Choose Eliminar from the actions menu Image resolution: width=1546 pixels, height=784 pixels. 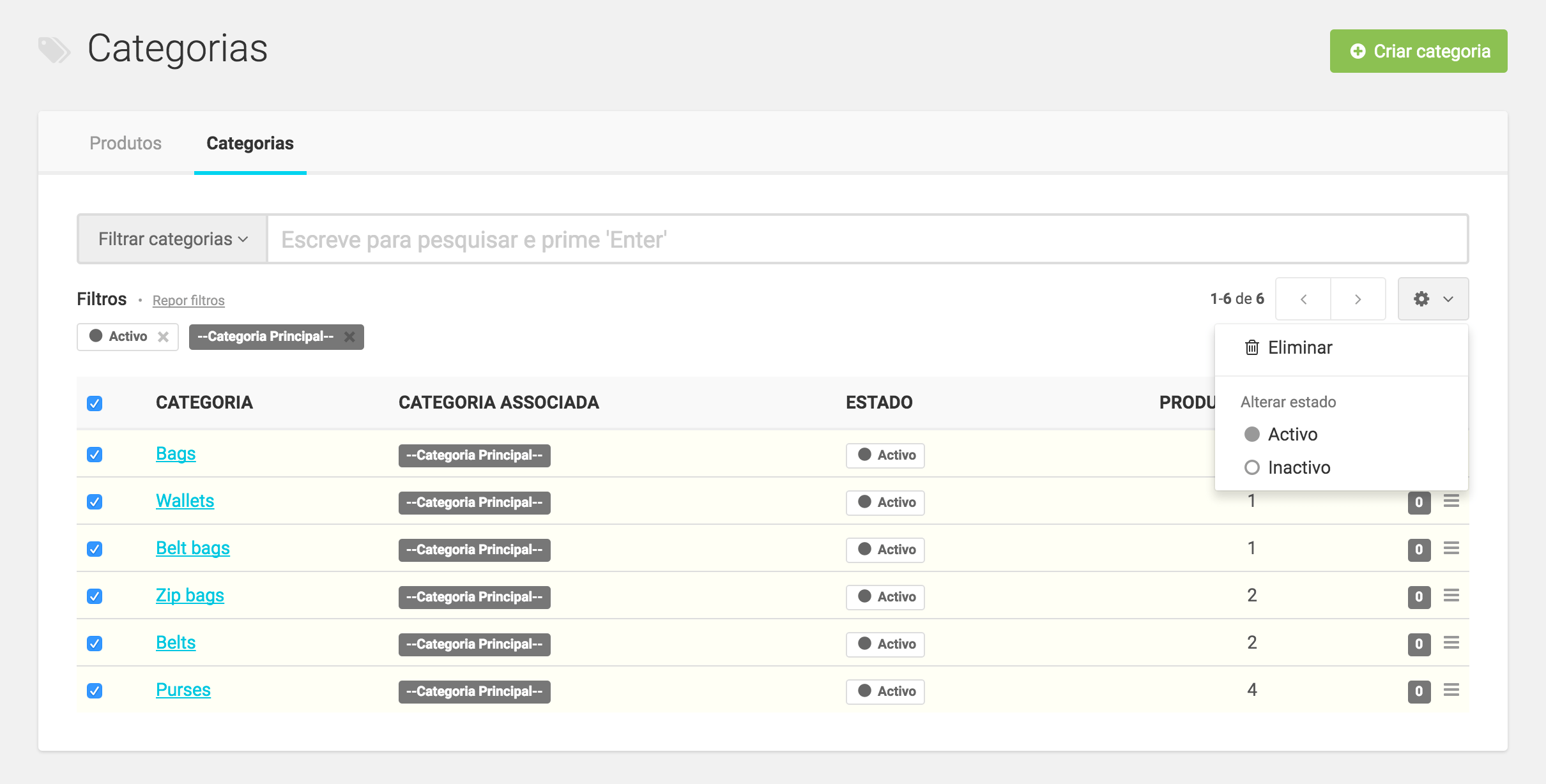coord(1299,347)
